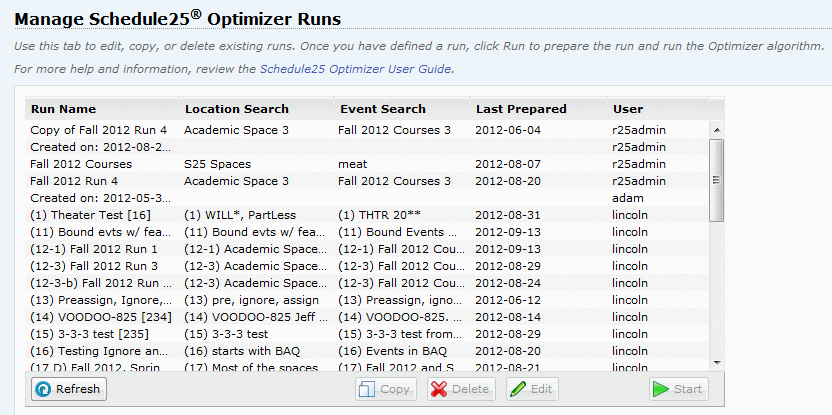The image size is (832, 415).
Task: Click the (16) starts with BAQ location cell
Action: point(242,351)
